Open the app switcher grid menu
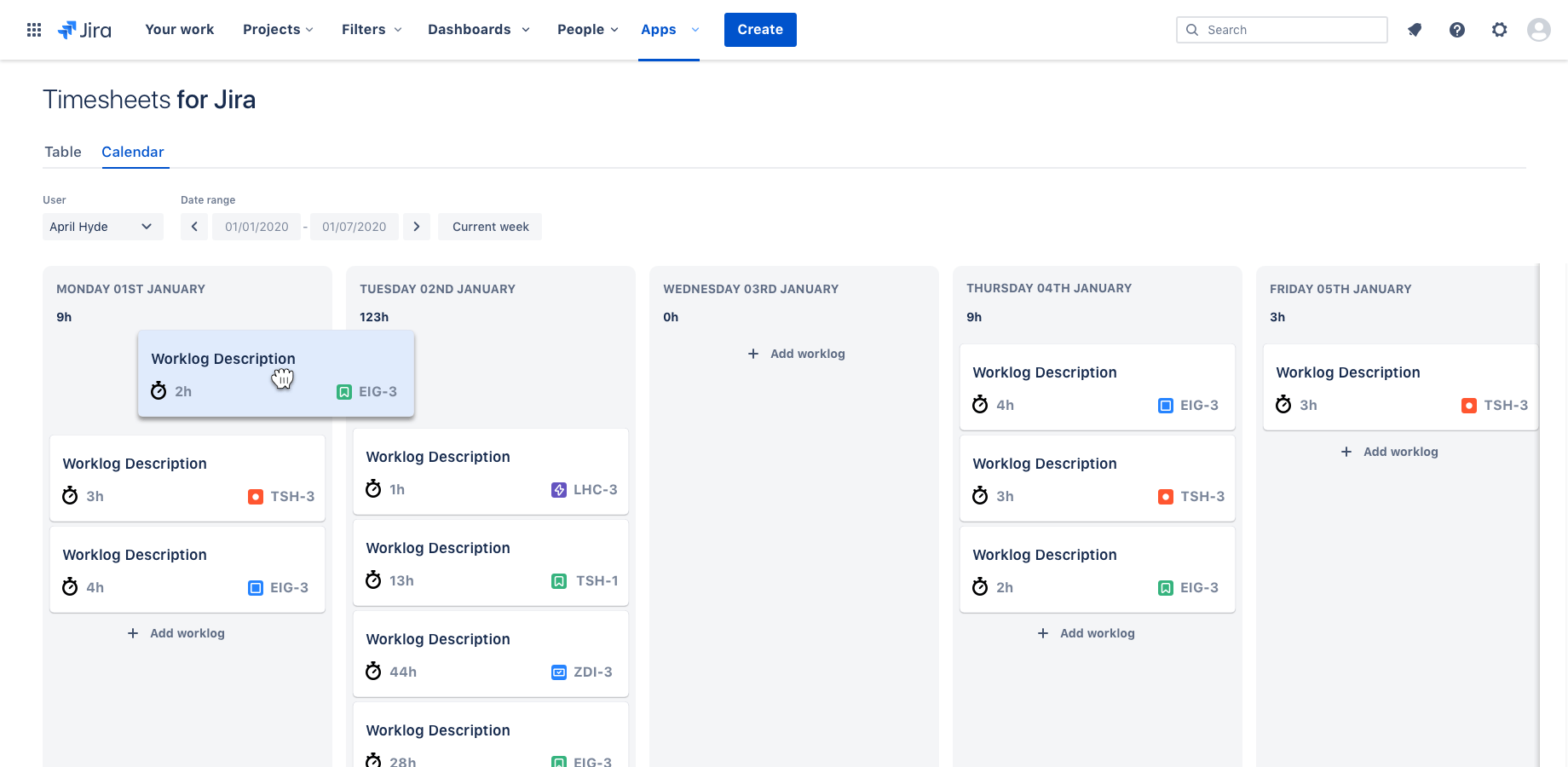 pos(34,30)
